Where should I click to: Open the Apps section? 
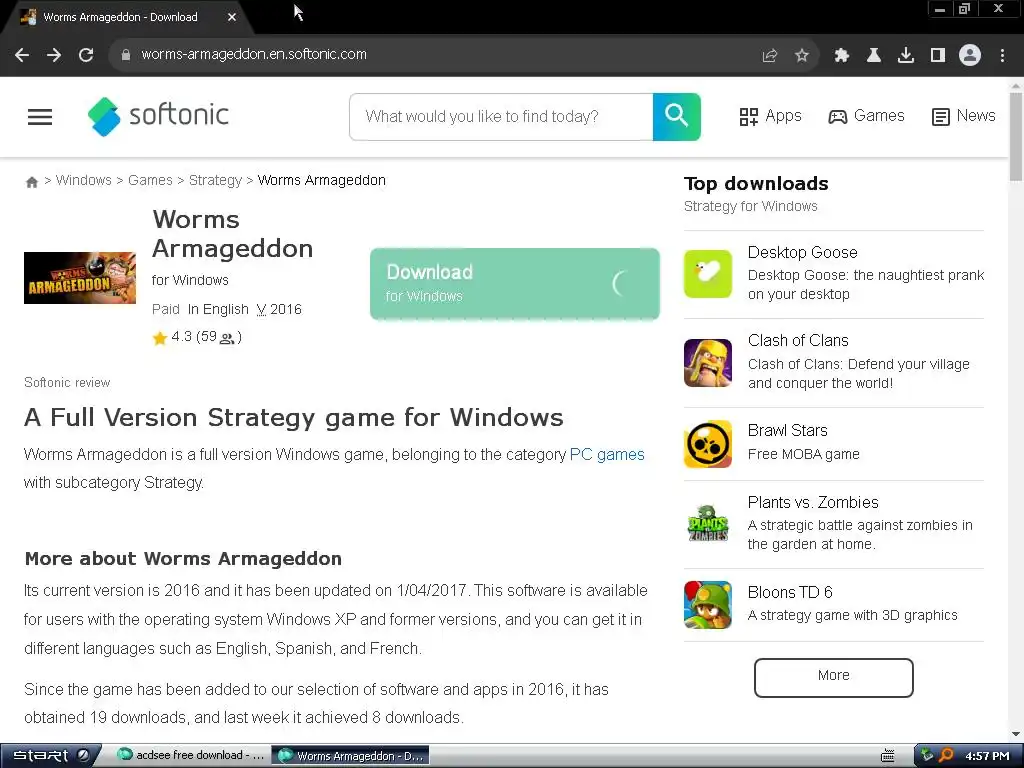click(x=771, y=116)
